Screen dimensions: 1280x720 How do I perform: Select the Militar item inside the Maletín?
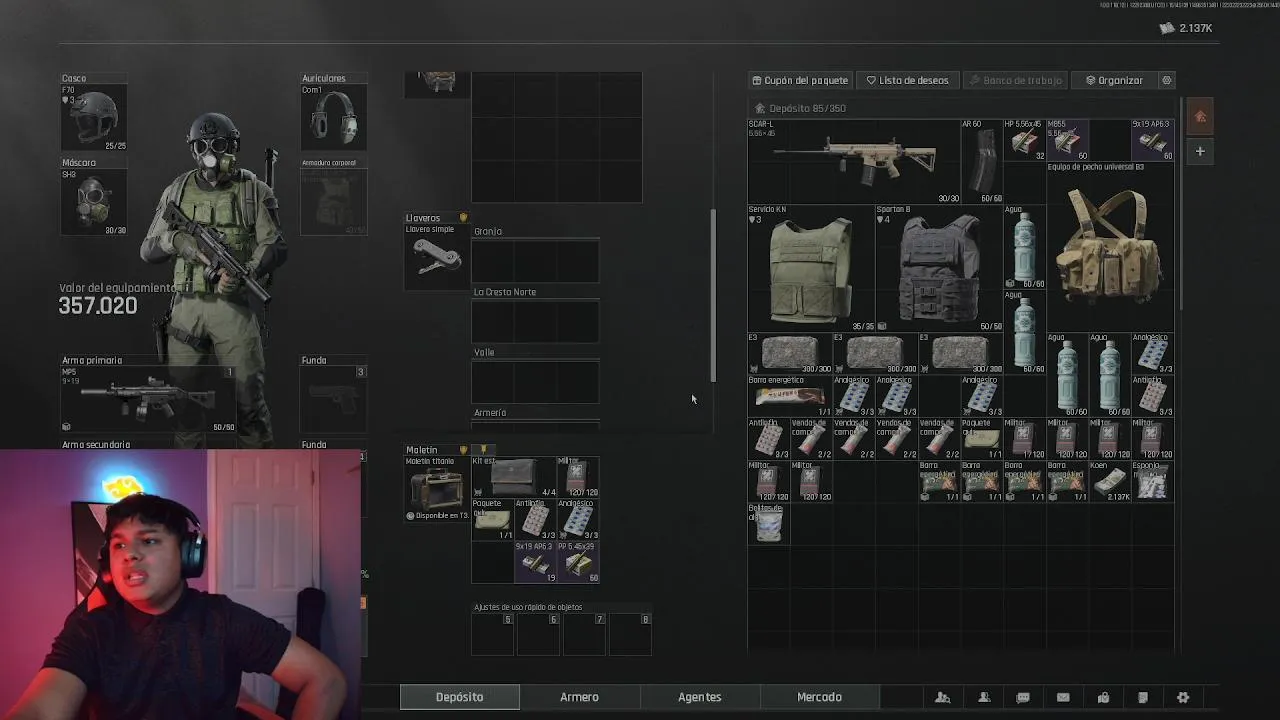tap(578, 477)
